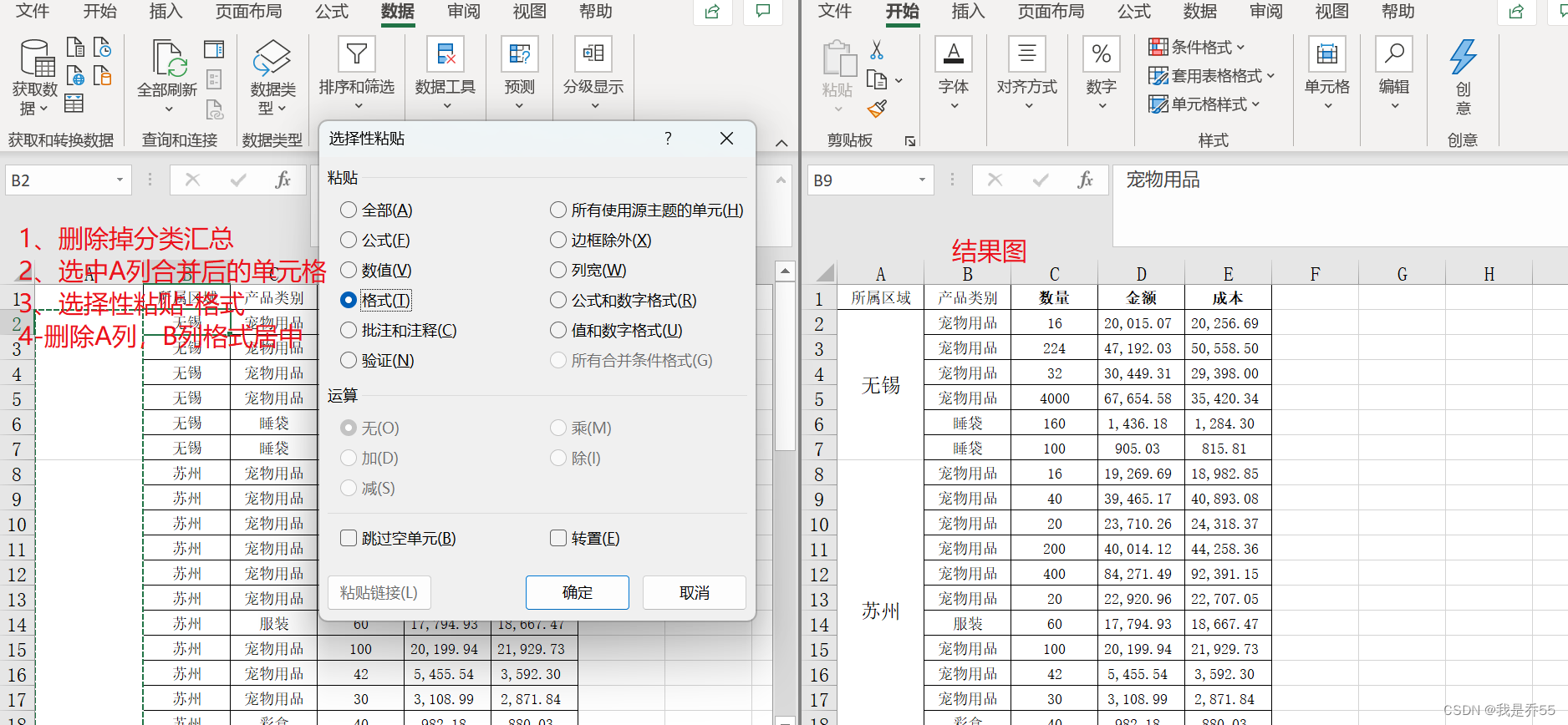This screenshot has height=725, width=1568.
Task: Open the Name Box dropdown for B9
Action: click(922, 180)
